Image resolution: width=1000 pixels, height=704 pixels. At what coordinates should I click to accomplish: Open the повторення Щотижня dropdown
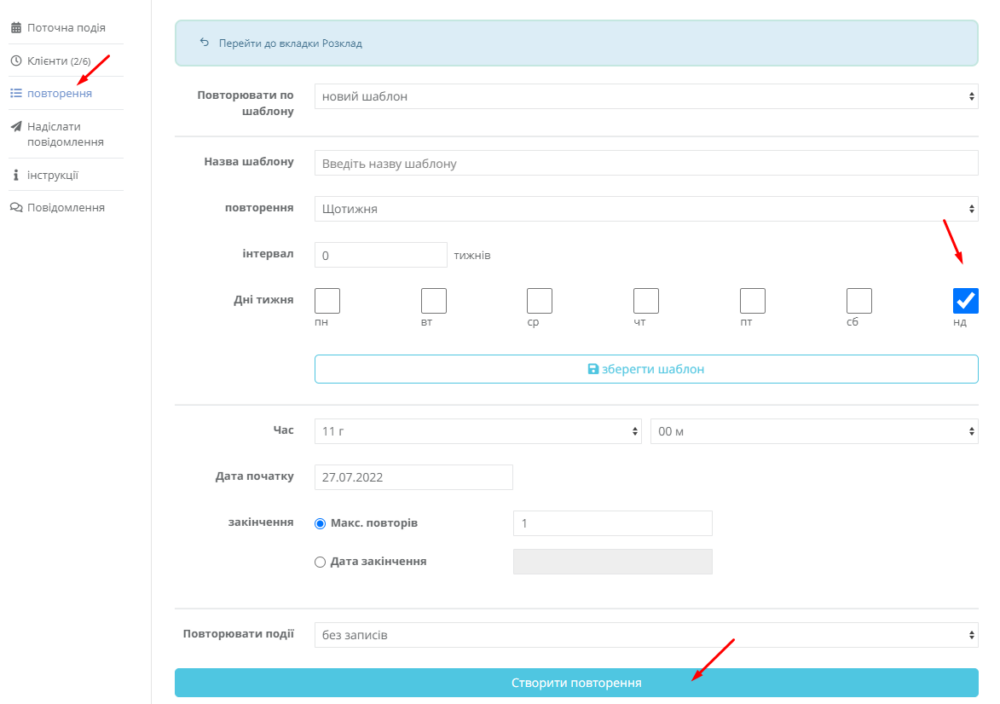646,209
